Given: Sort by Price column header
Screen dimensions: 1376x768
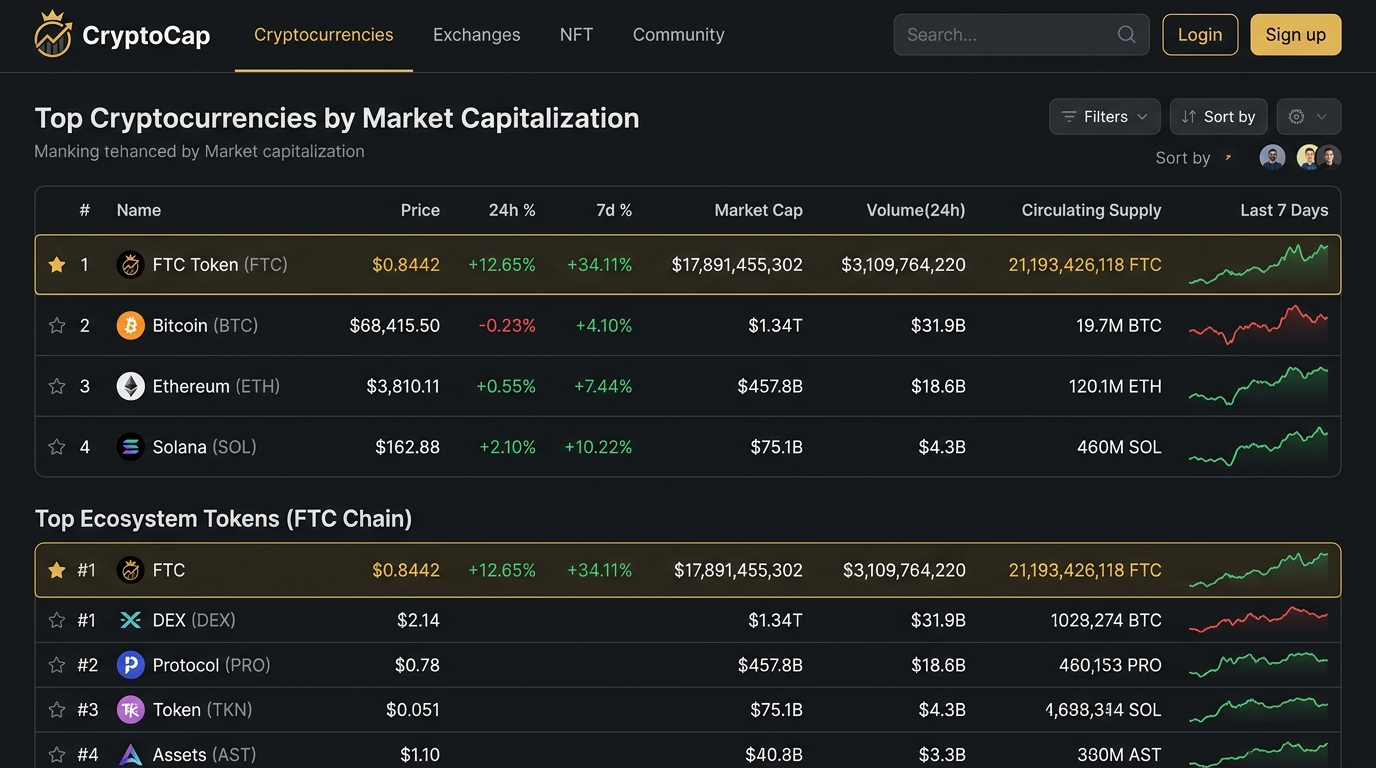Looking at the screenshot, I should [420, 210].
